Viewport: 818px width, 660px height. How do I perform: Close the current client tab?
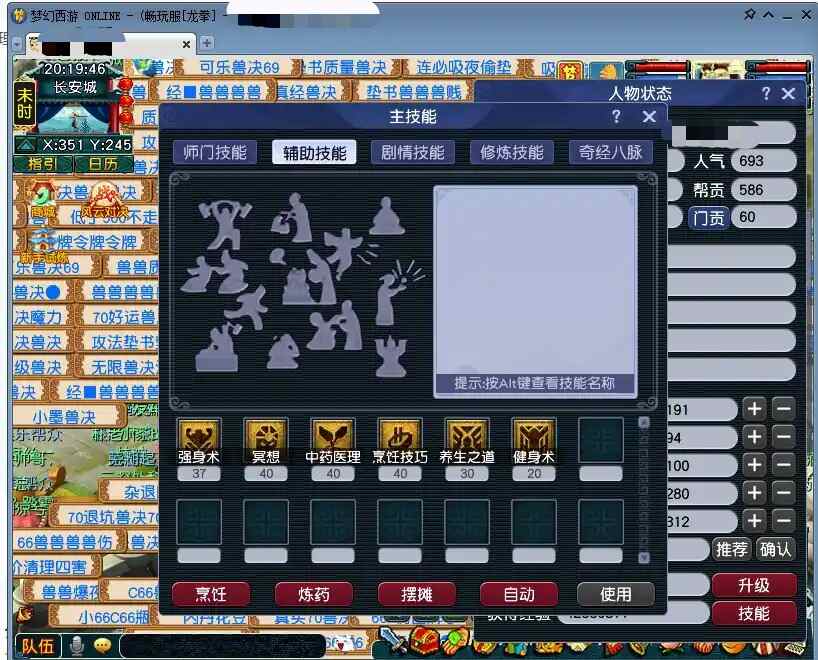[186, 44]
